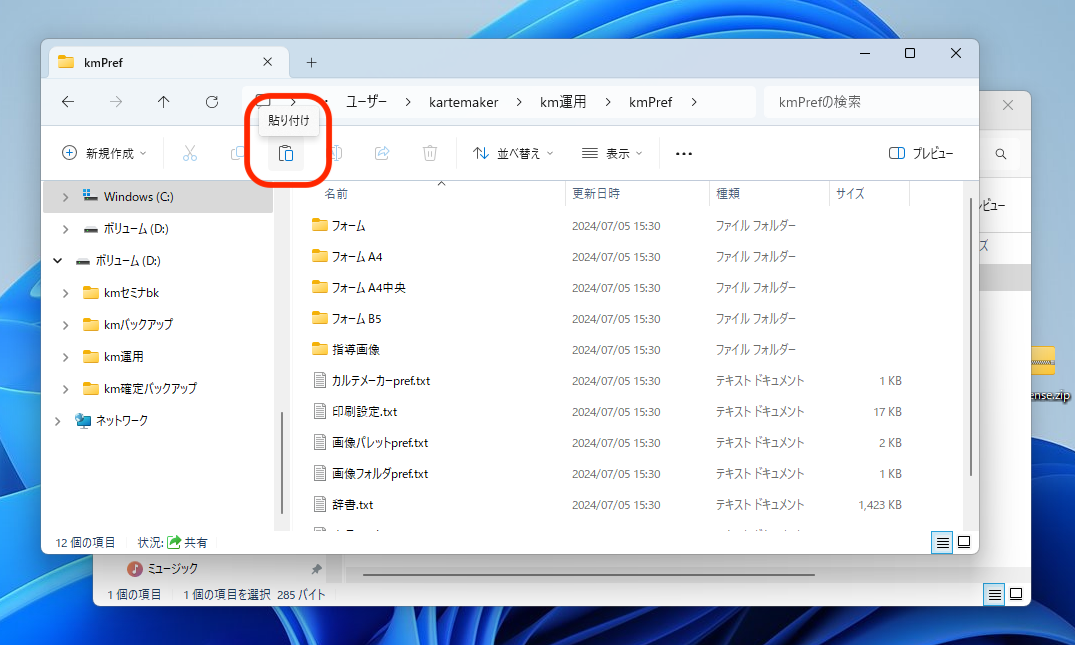This screenshot has height=645, width=1075.
Task: Go up one folder level arrow
Action: [164, 102]
